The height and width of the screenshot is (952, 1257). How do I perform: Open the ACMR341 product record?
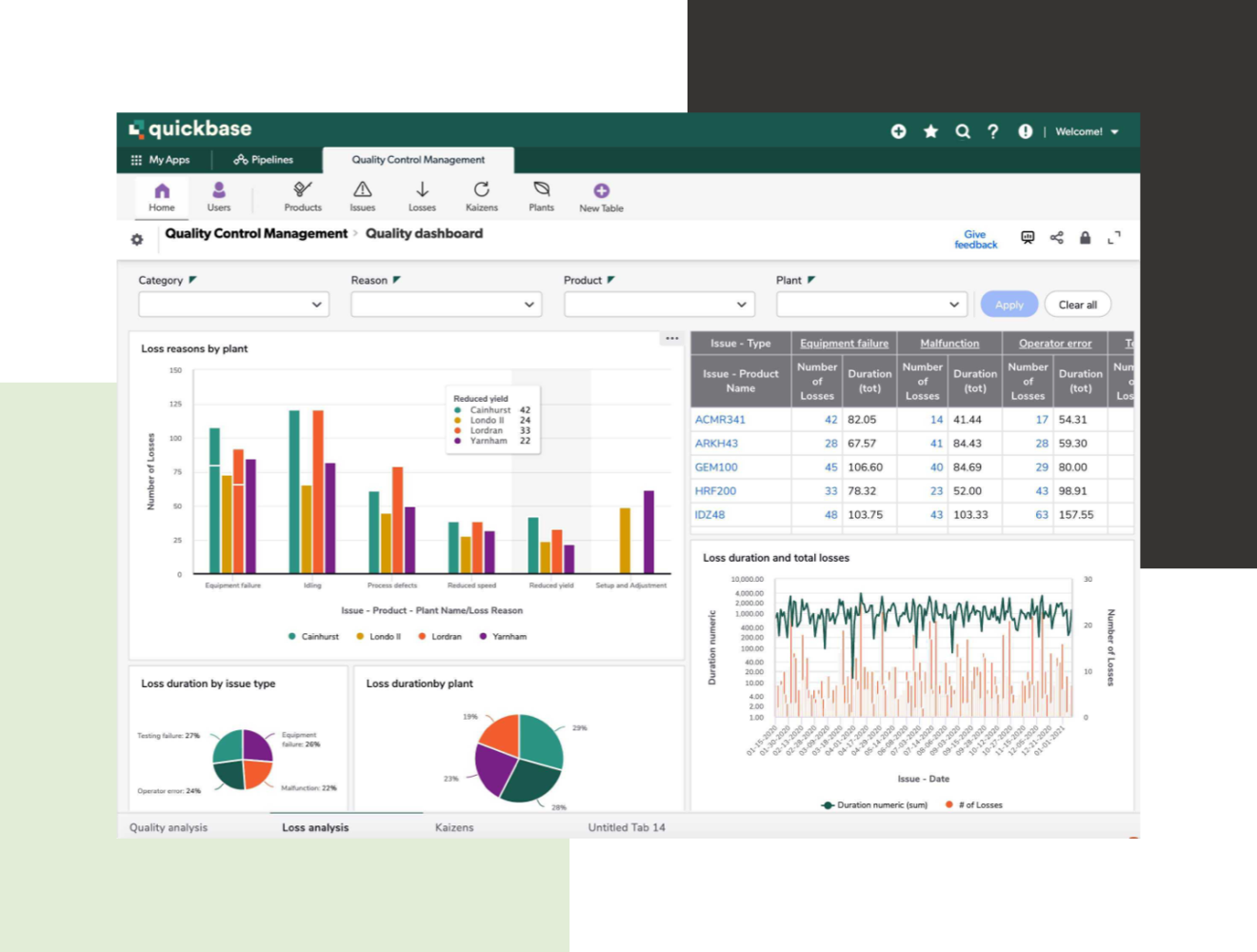pyautogui.click(x=722, y=419)
